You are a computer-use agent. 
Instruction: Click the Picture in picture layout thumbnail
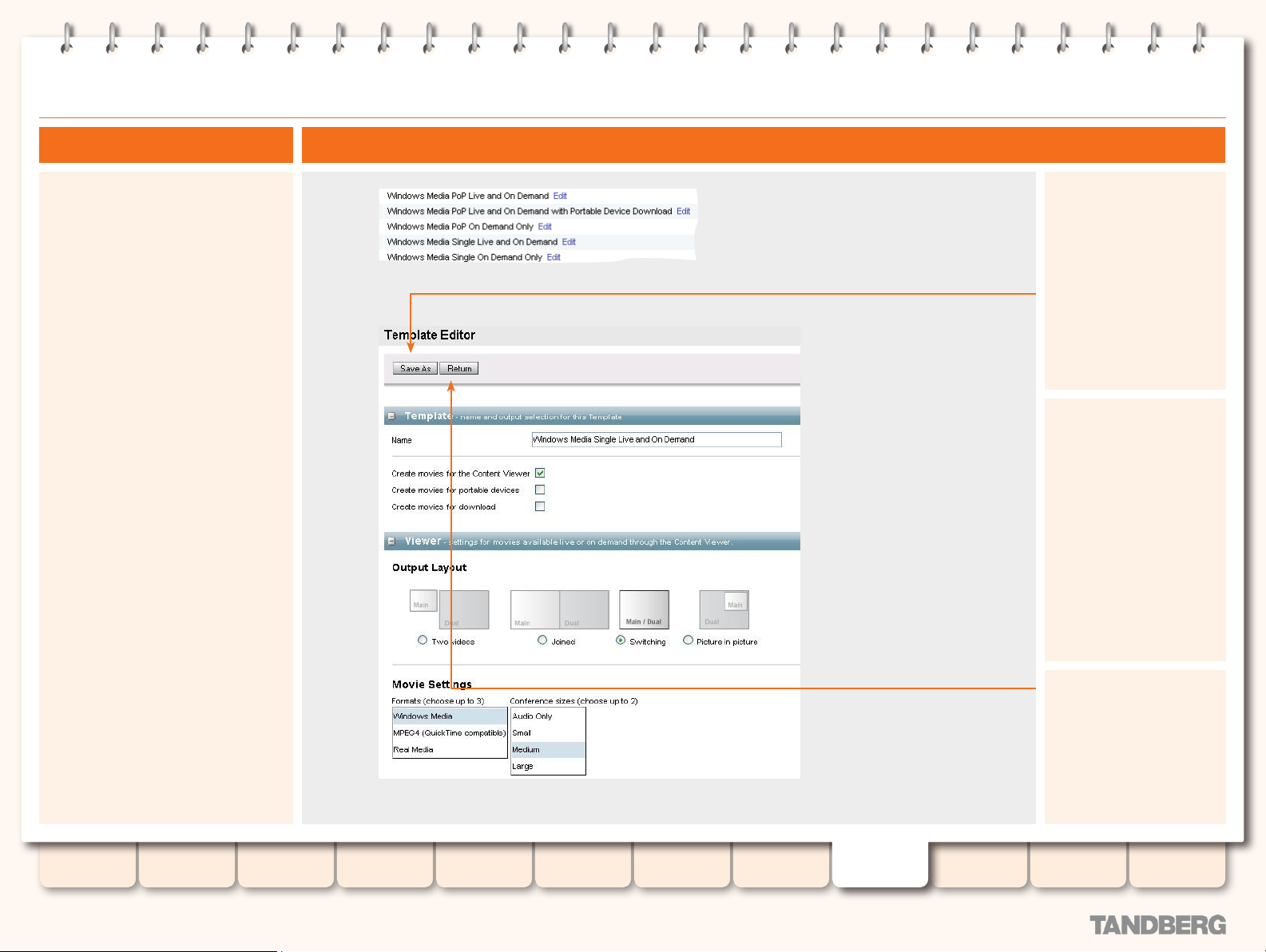(x=724, y=609)
